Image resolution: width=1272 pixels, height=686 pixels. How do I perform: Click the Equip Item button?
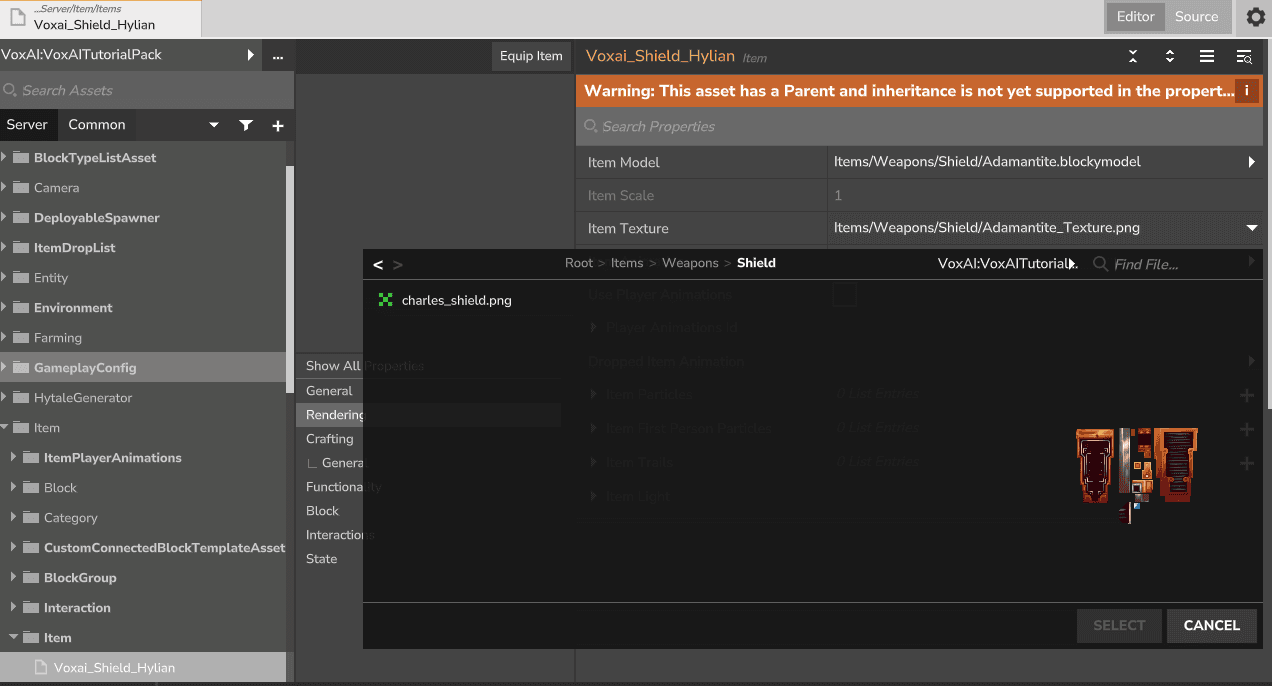530,56
